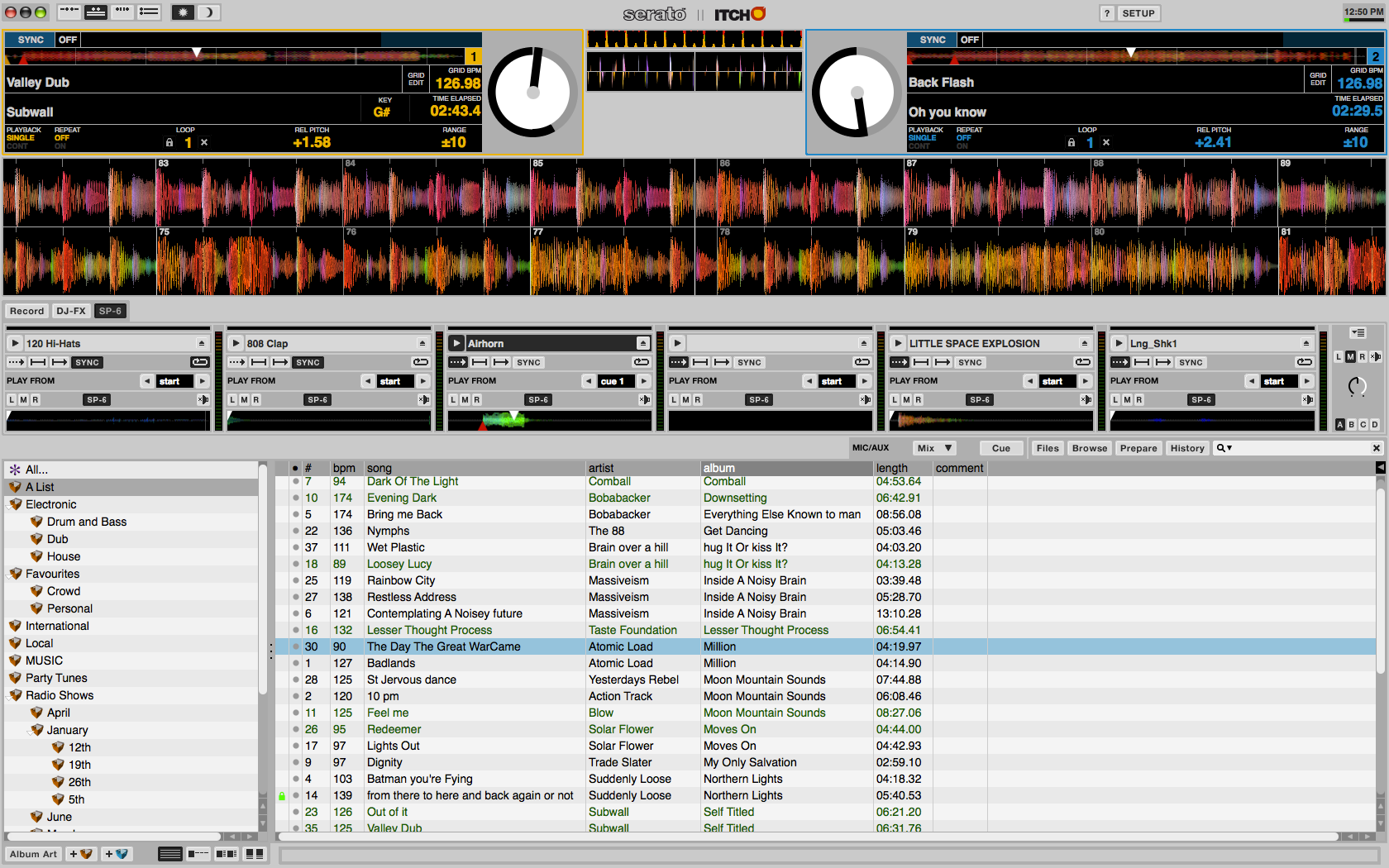
Task: Clear the search box with X
Action: pyautogui.click(x=1376, y=448)
